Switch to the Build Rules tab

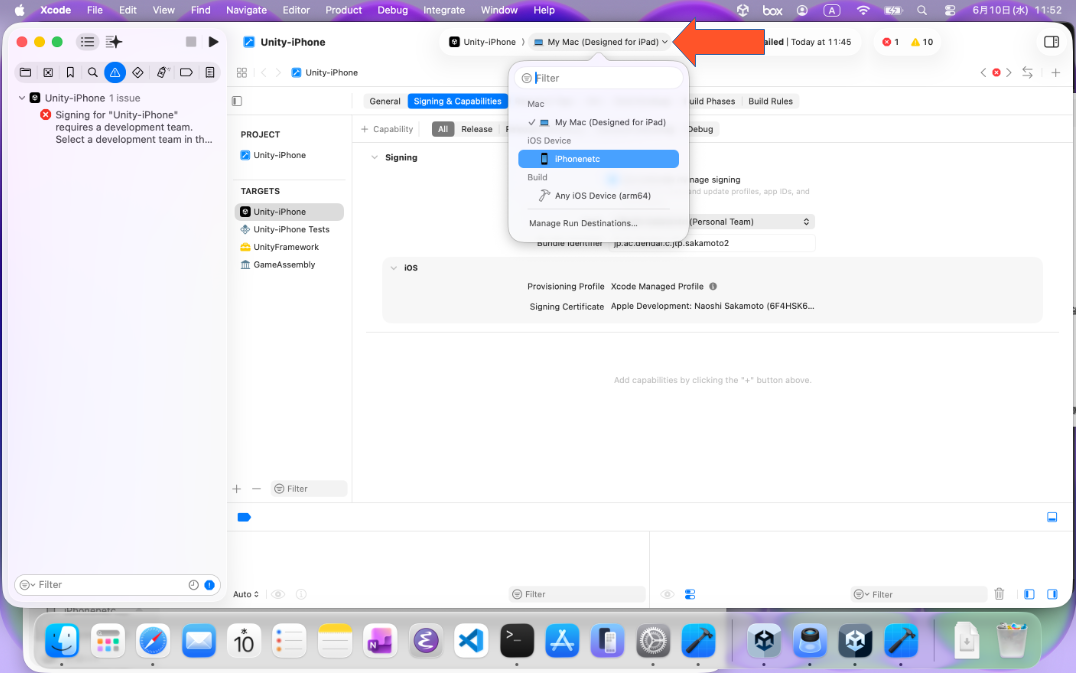770,101
